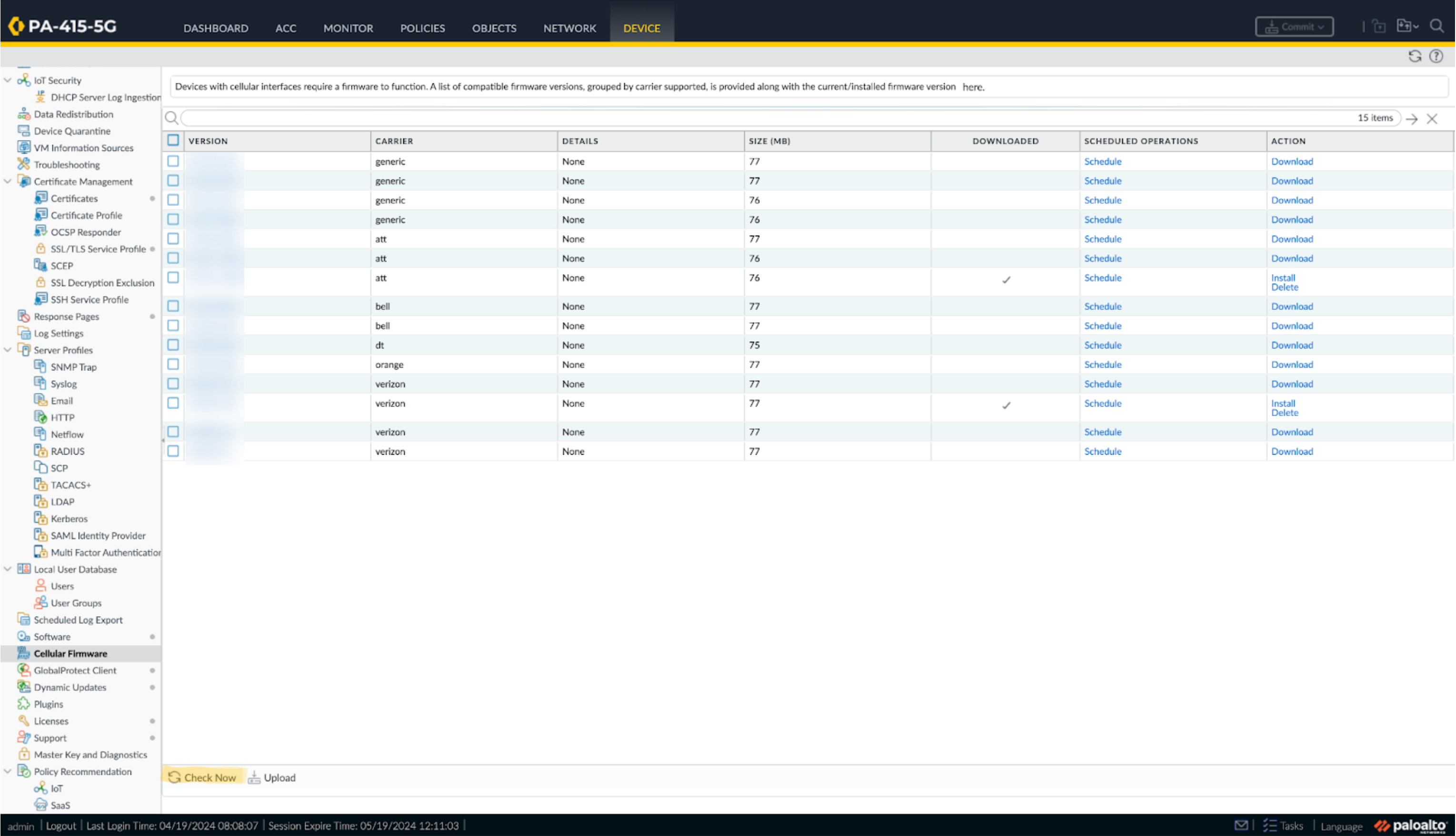This screenshot has height=836, width=1456.
Task: Click Download for the dt firmware row
Action: tap(1291, 345)
